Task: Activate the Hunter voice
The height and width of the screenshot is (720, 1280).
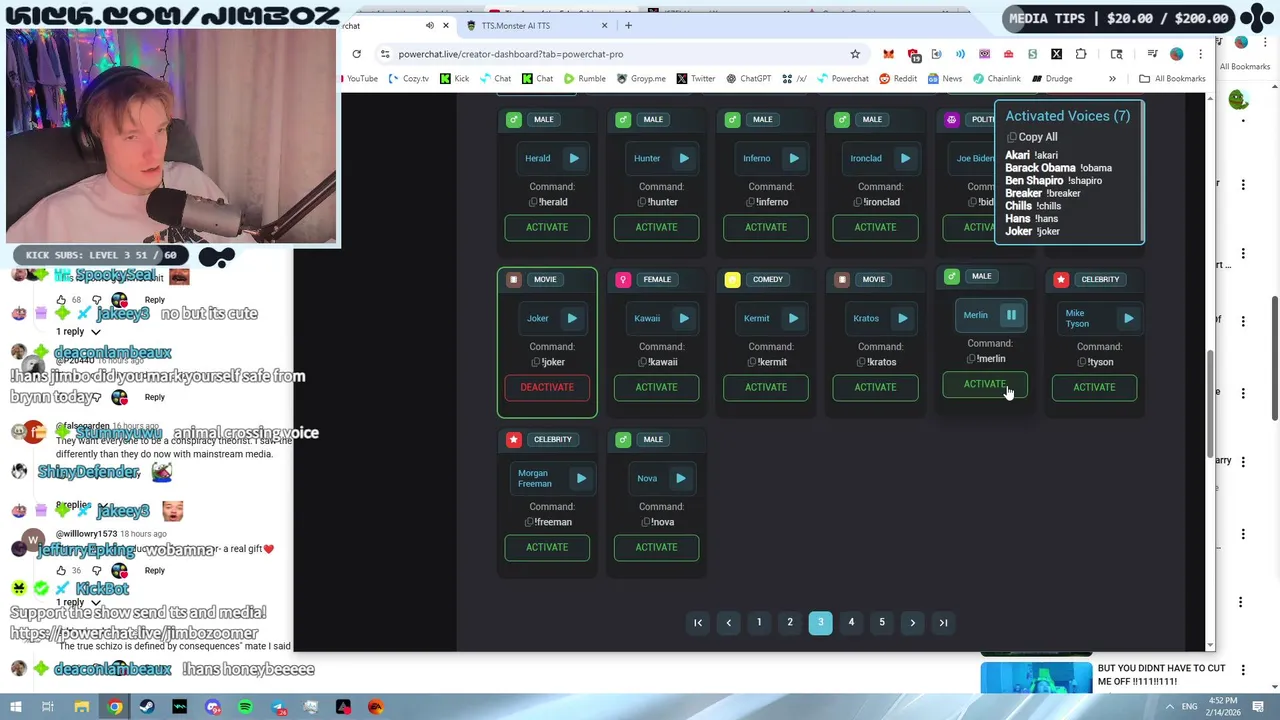Action: (x=656, y=227)
